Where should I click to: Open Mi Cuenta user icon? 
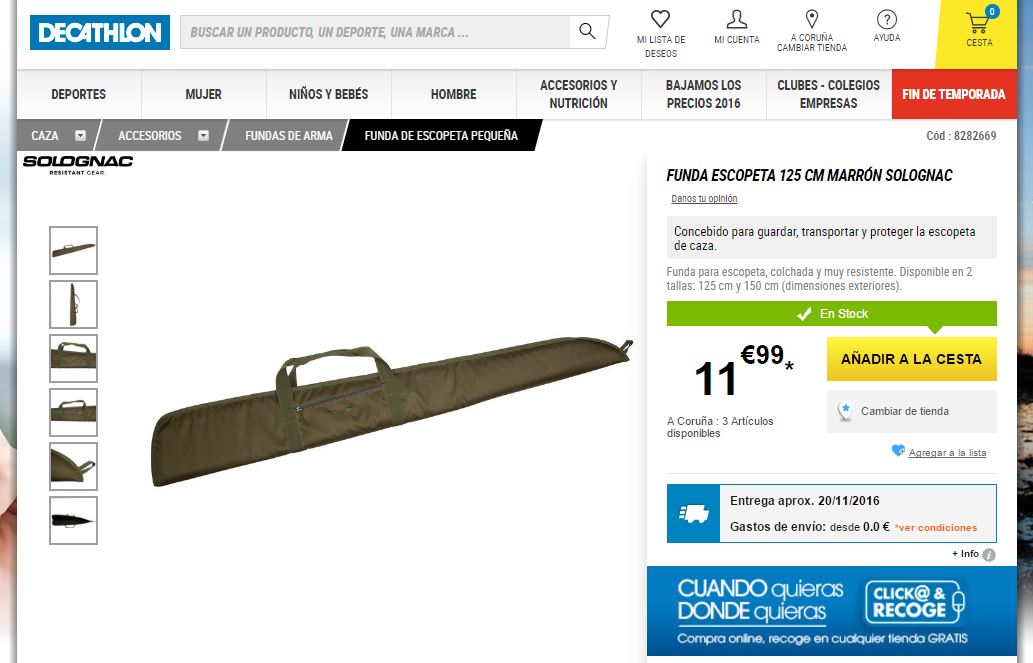[737, 19]
